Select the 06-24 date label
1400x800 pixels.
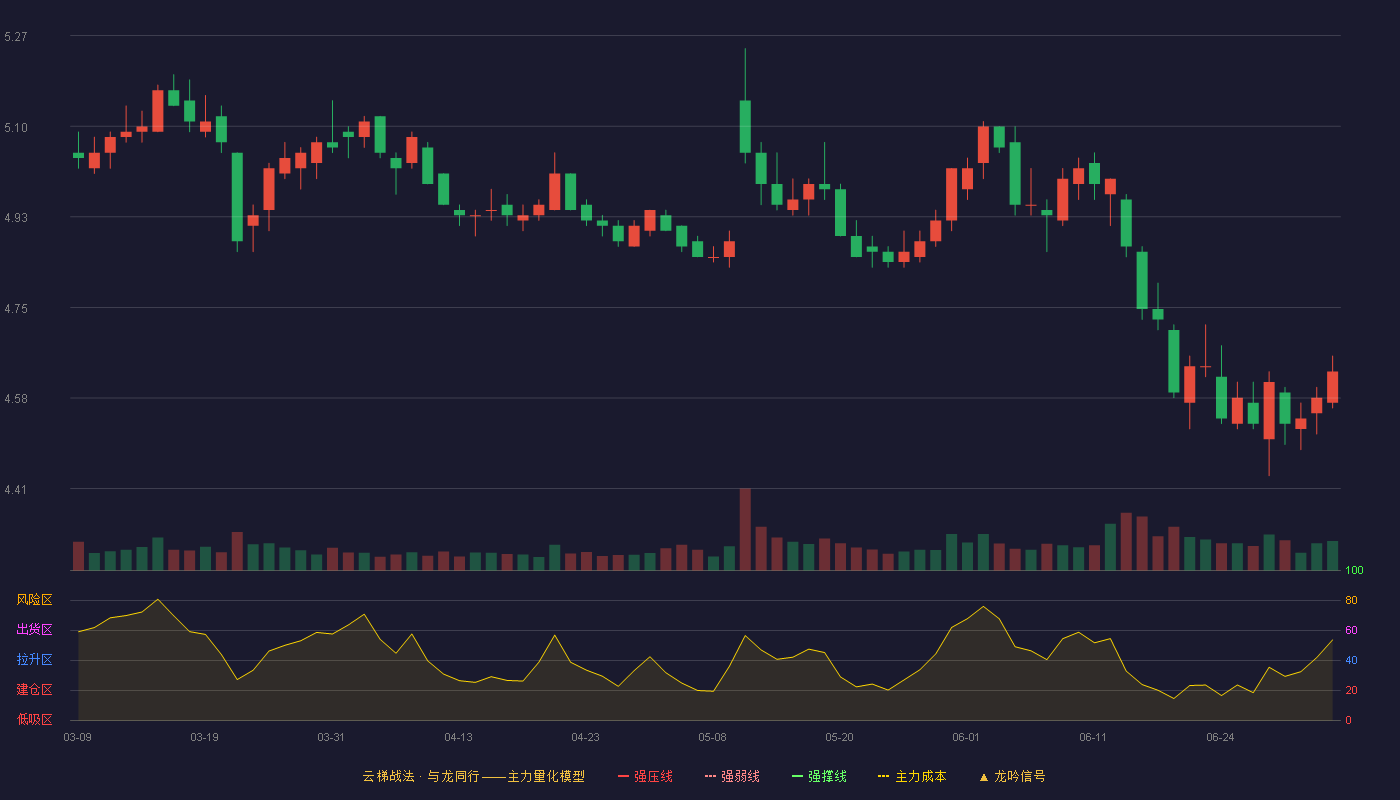[1221, 737]
